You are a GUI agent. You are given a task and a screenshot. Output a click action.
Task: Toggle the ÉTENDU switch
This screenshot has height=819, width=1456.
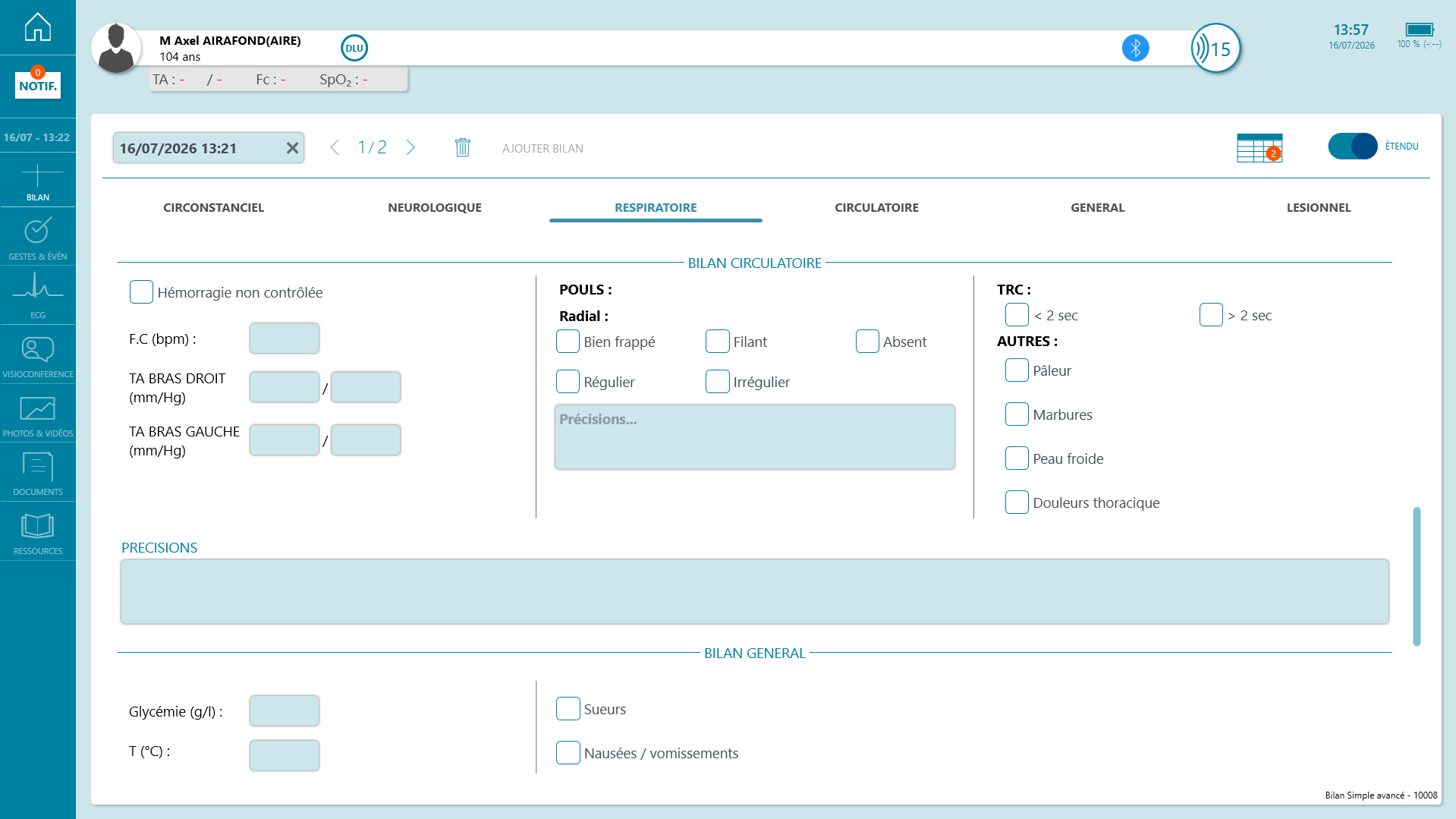(x=1352, y=146)
